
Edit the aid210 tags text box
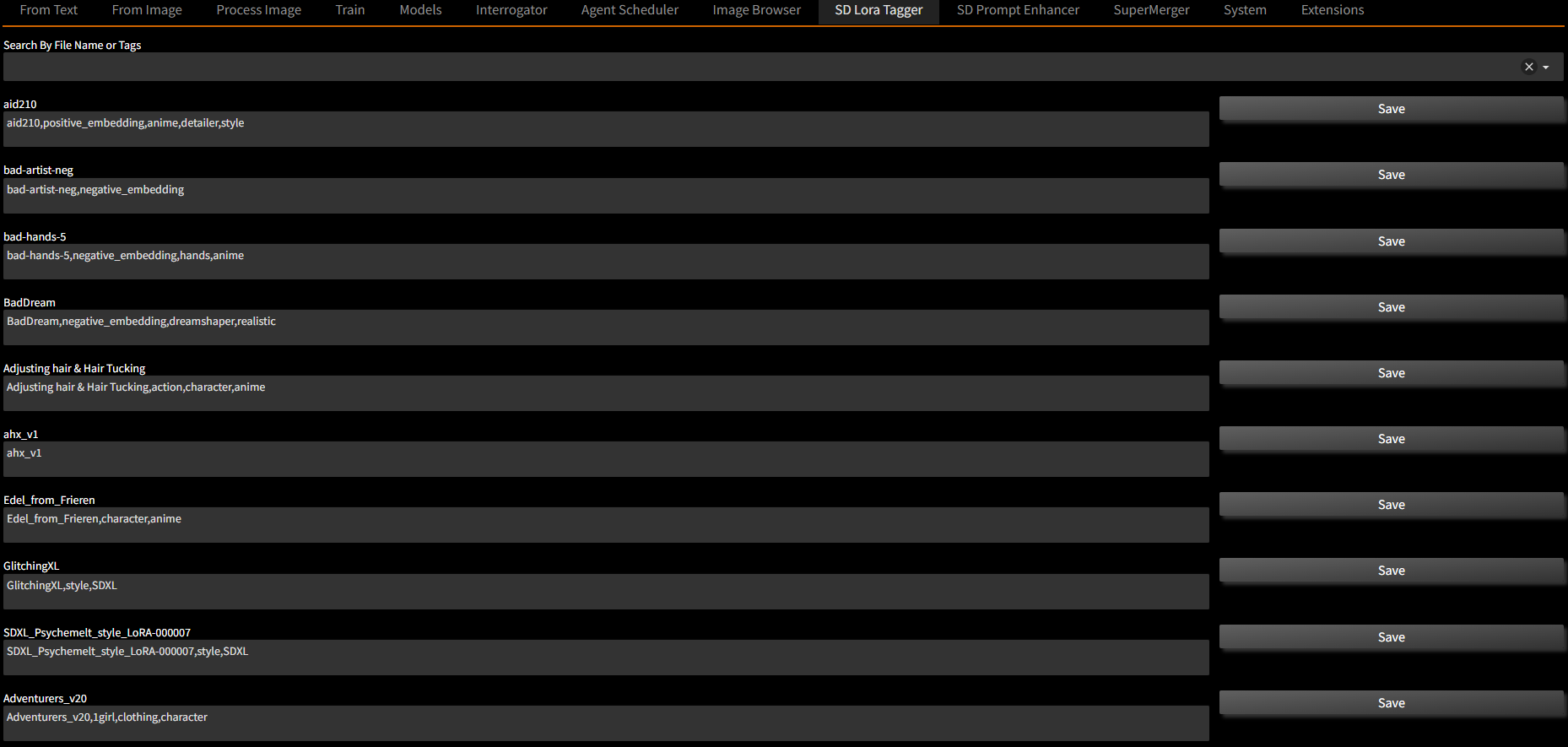606,129
